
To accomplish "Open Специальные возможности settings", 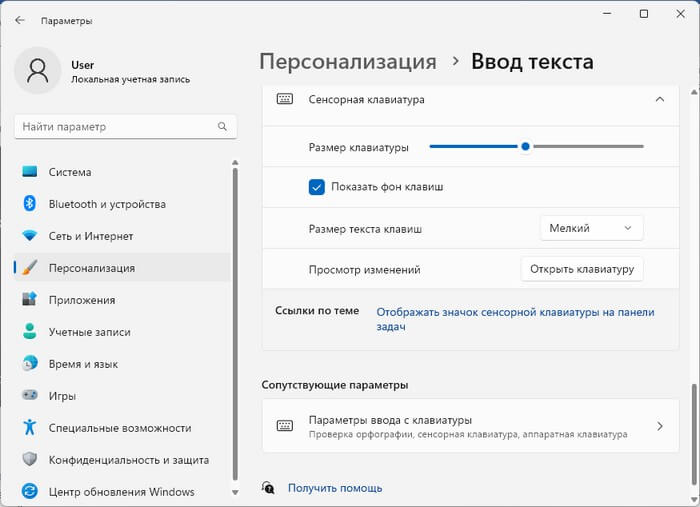I will click(x=122, y=428).
